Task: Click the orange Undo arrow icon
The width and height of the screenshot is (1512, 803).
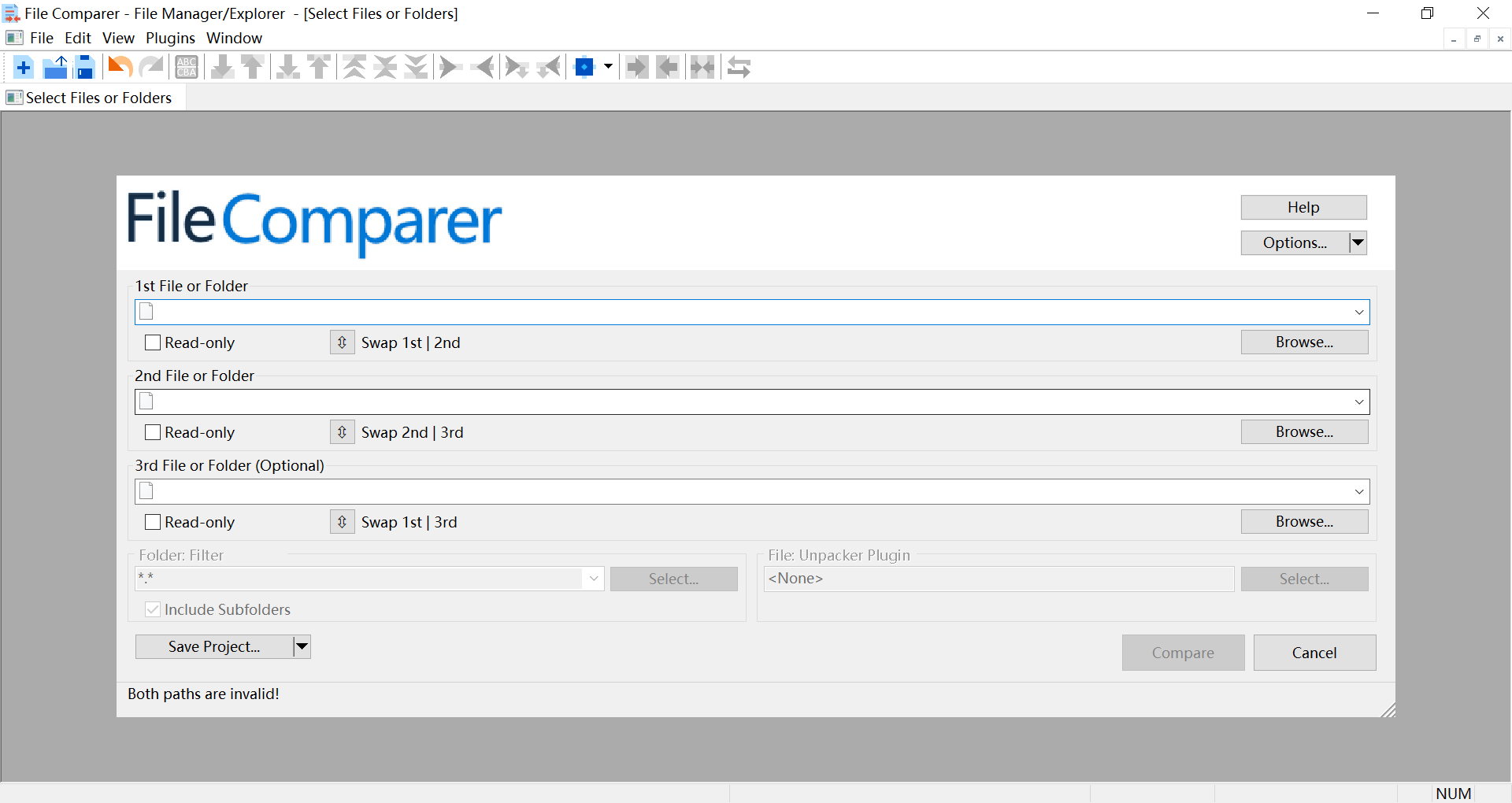Action: click(x=120, y=68)
